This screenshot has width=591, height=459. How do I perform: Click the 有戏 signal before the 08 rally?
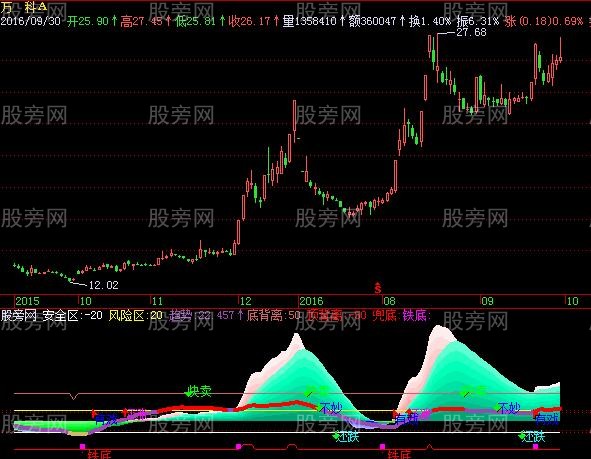coord(406,419)
